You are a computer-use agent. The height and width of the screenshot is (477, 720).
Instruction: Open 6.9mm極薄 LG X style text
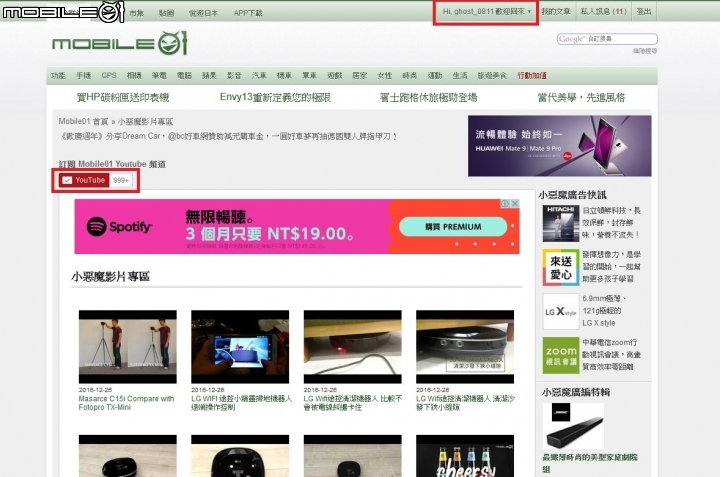(x=604, y=311)
